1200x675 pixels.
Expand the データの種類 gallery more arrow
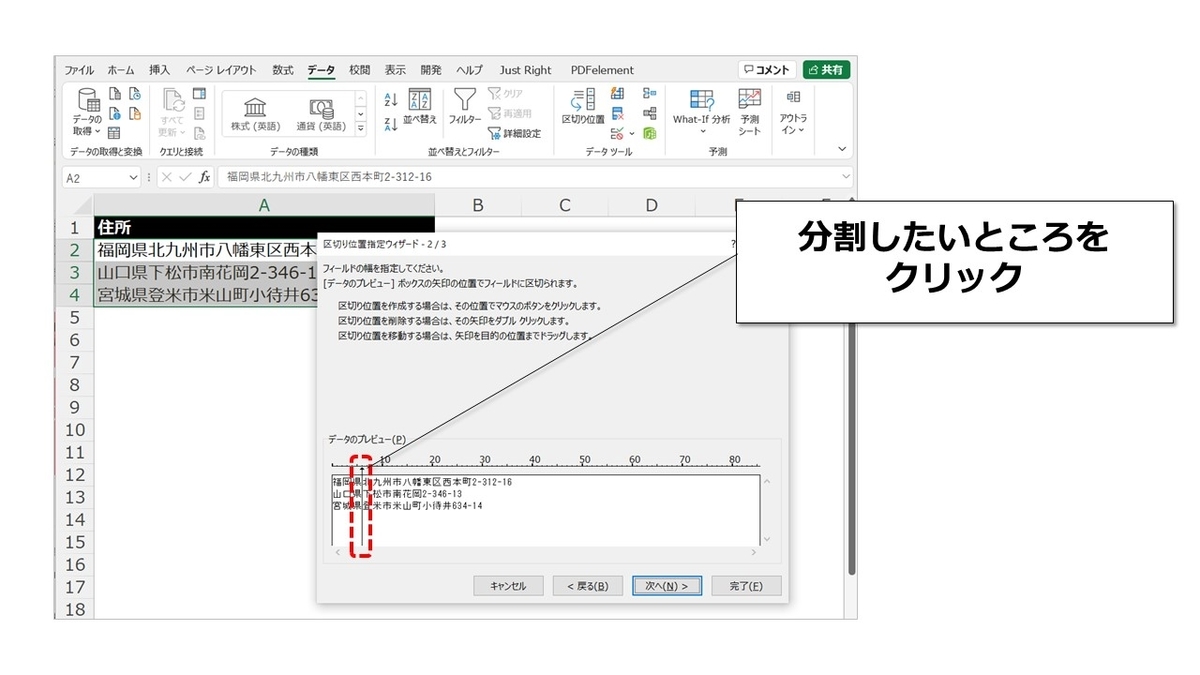[x=361, y=129]
